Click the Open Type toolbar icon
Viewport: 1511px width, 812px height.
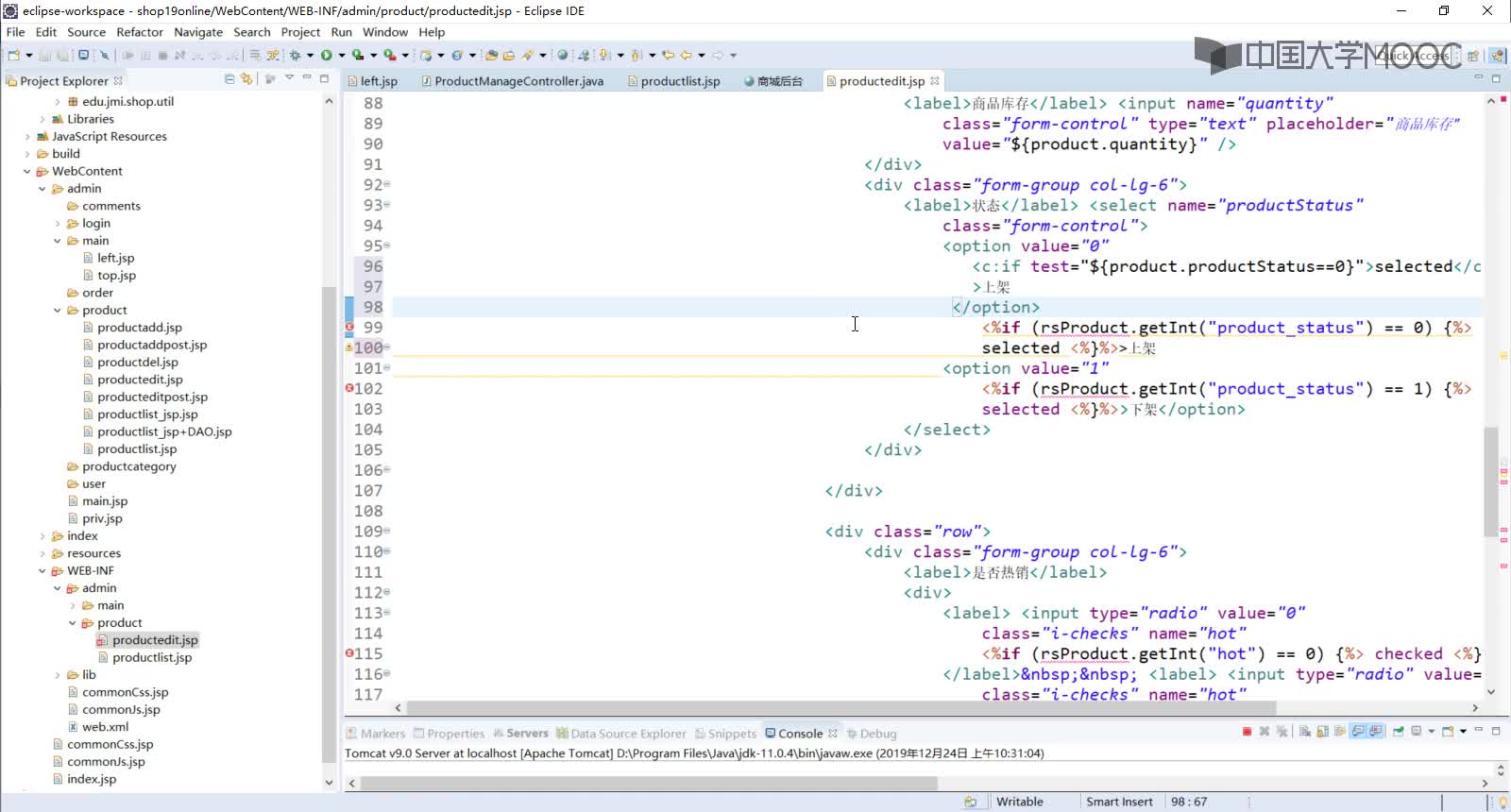pyautogui.click(x=491, y=55)
